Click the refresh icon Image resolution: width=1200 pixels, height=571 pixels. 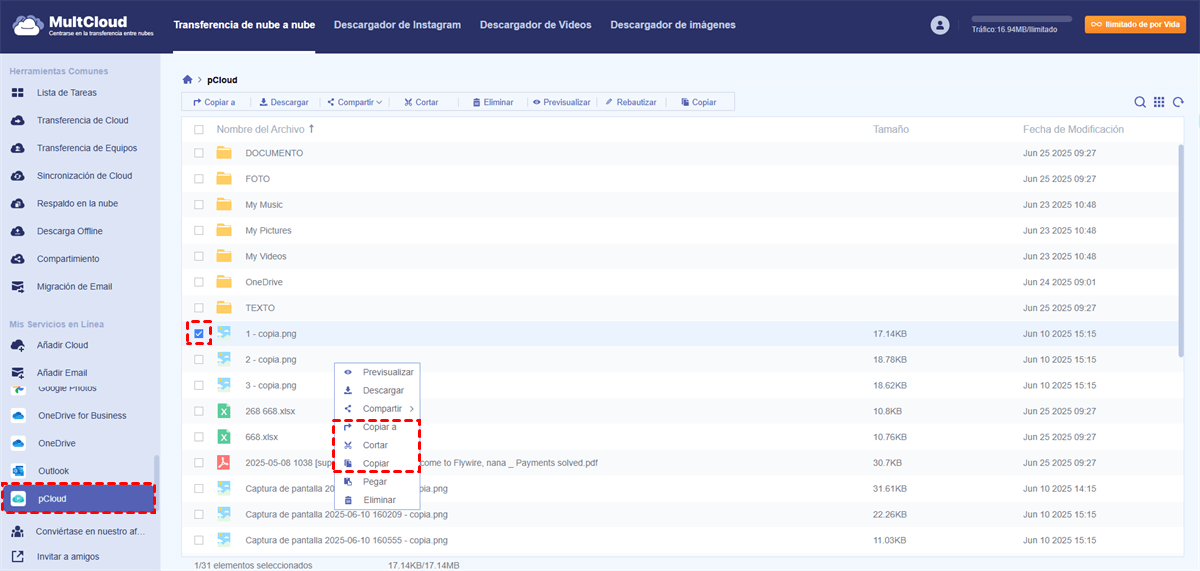click(1178, 102)
